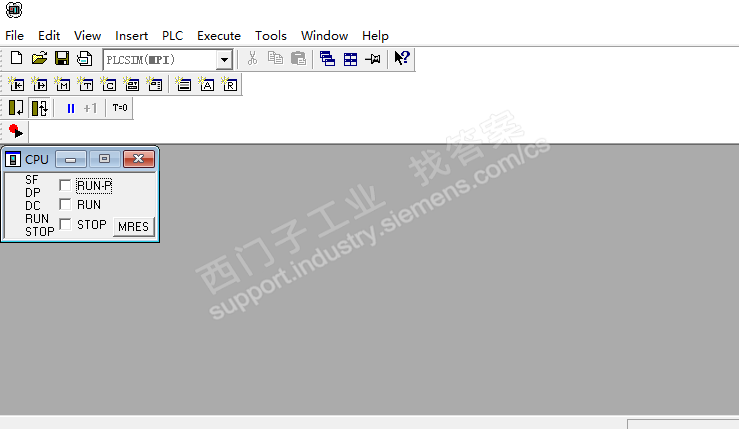Insert an Output Variable subwindow
The width and height of the screenshot is (739, 429).
coord(40,84)
